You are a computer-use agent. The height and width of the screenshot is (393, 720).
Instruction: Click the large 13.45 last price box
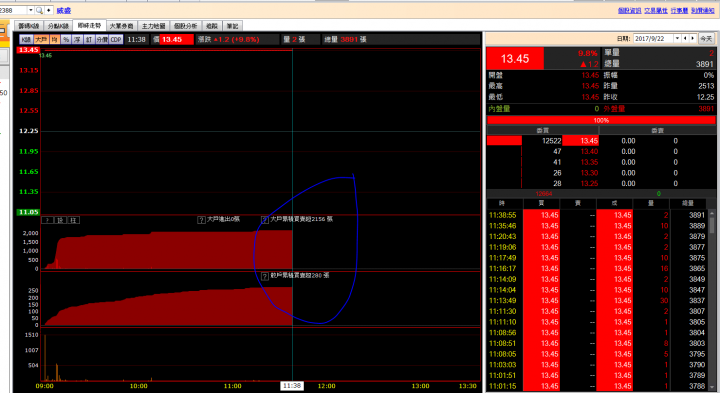coord(515,59)
